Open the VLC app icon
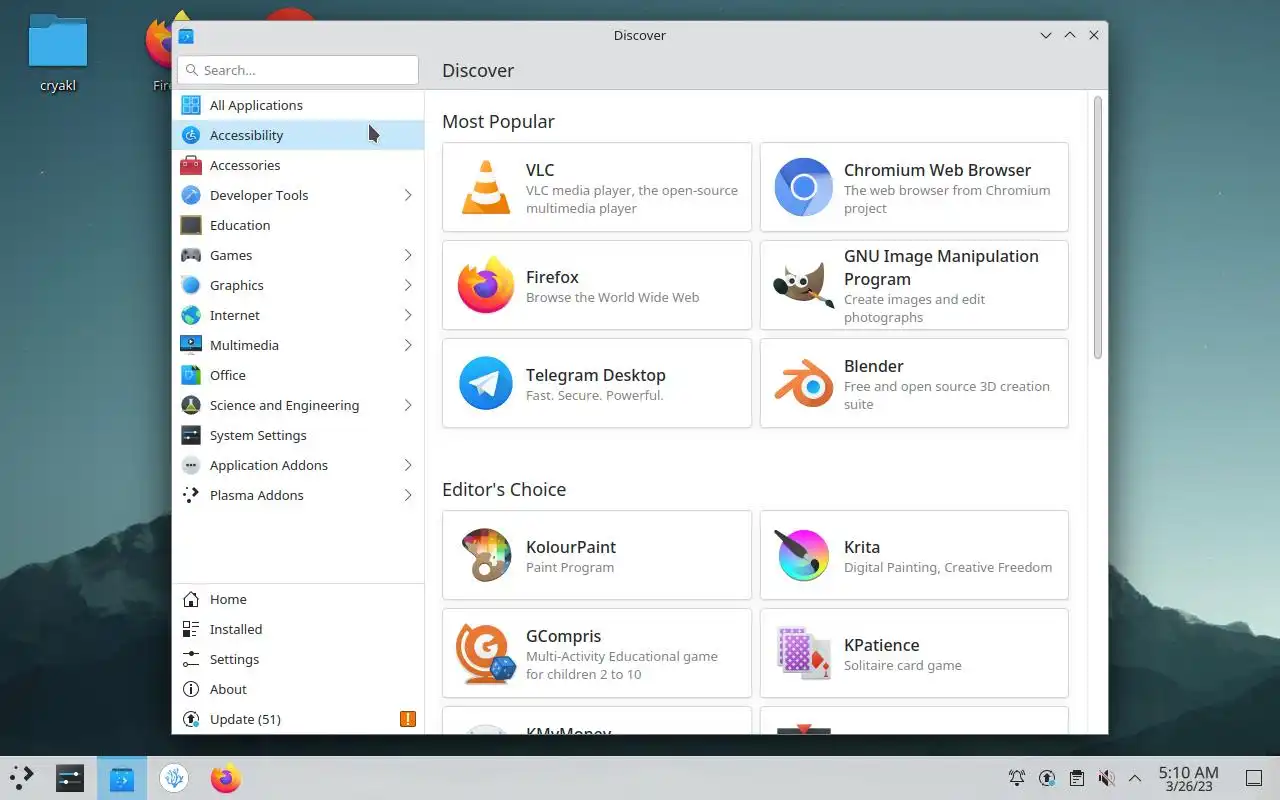 coord(486,187)
